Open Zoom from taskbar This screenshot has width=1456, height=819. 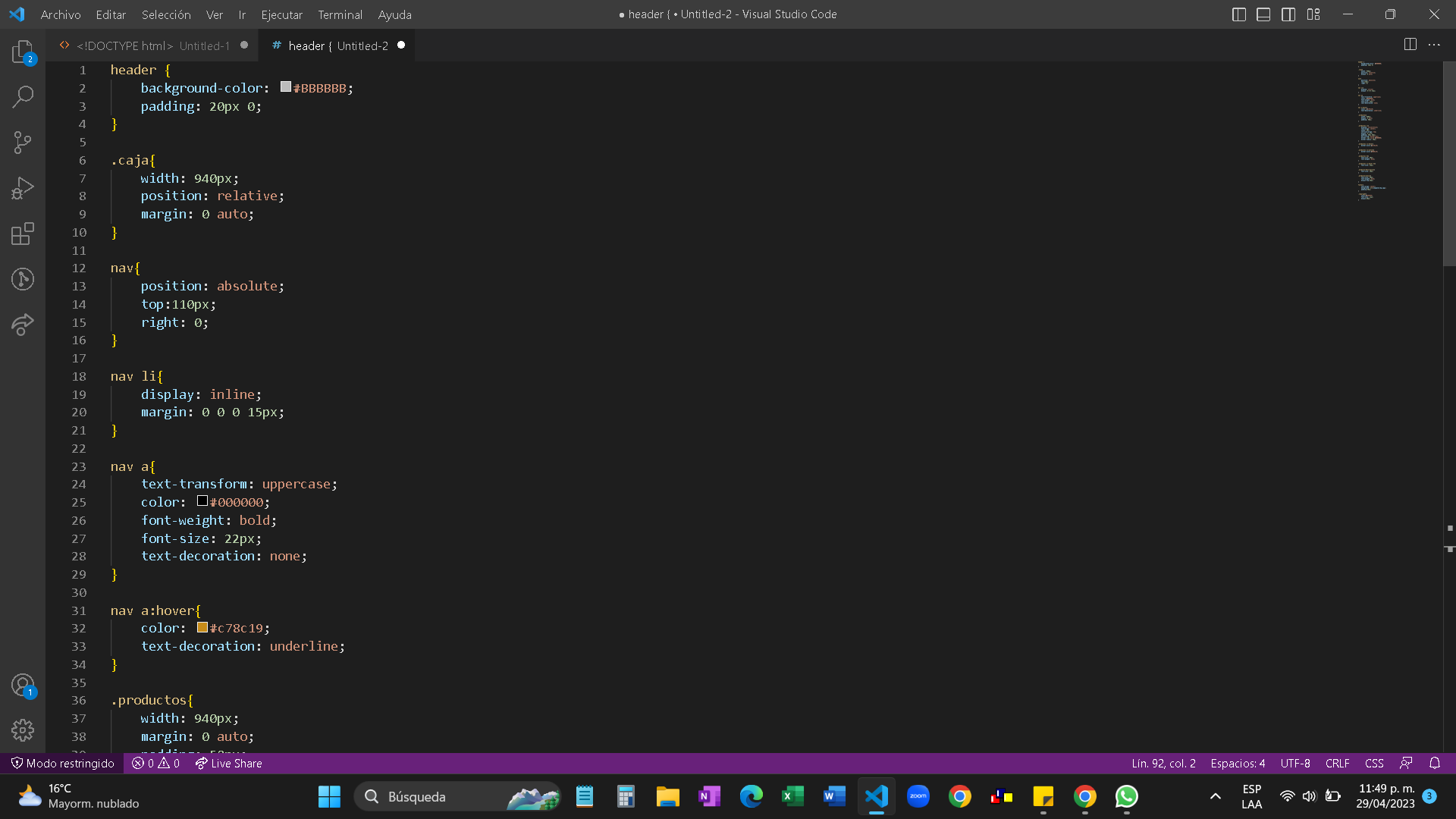tap(918, 796)
